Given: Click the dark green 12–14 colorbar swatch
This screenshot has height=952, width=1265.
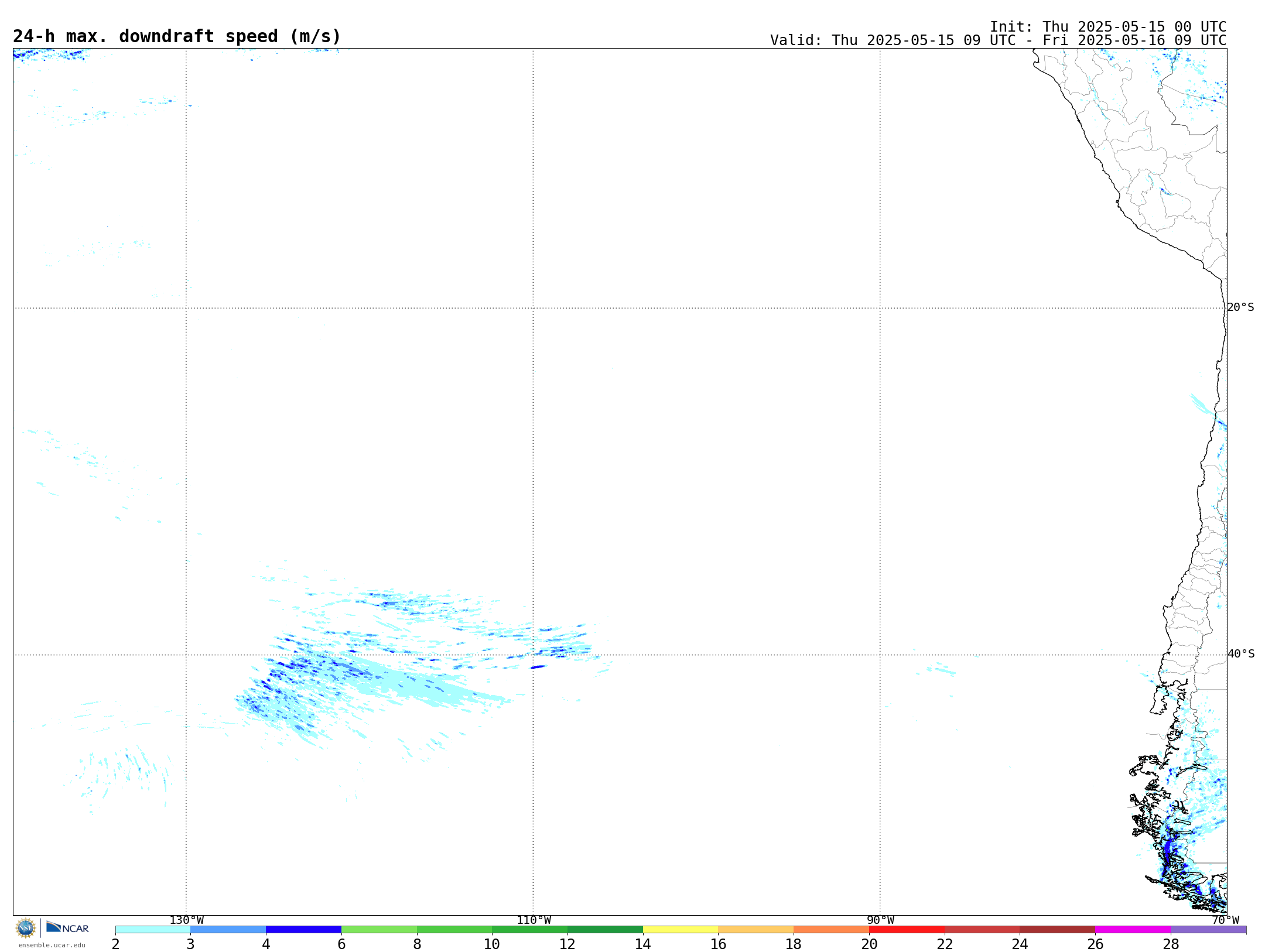Looking at the screenshot, I should [605, 930].
